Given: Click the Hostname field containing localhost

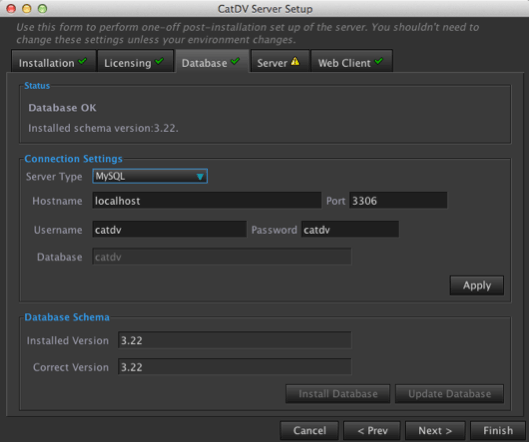Looking at the screenshot, I should 207,201.
